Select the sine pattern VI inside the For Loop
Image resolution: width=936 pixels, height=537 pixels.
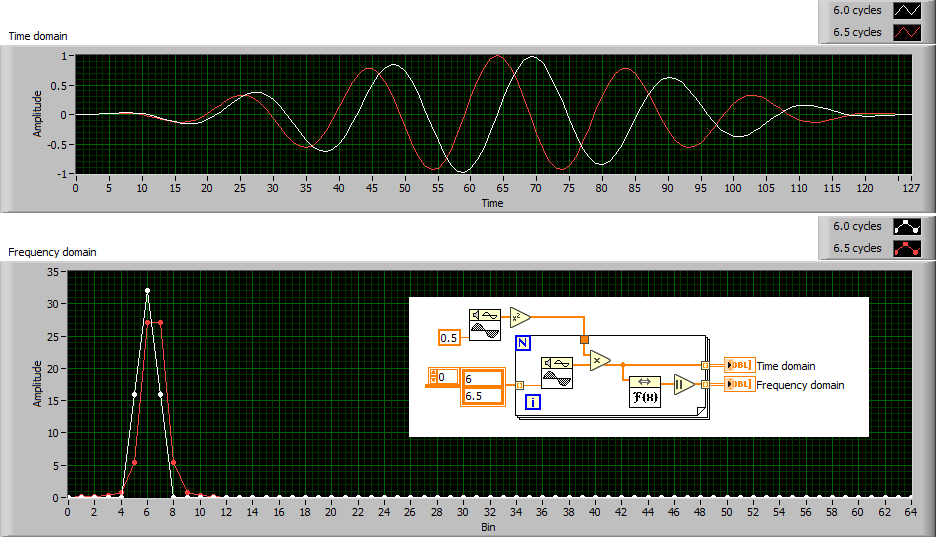click(557, 373)
